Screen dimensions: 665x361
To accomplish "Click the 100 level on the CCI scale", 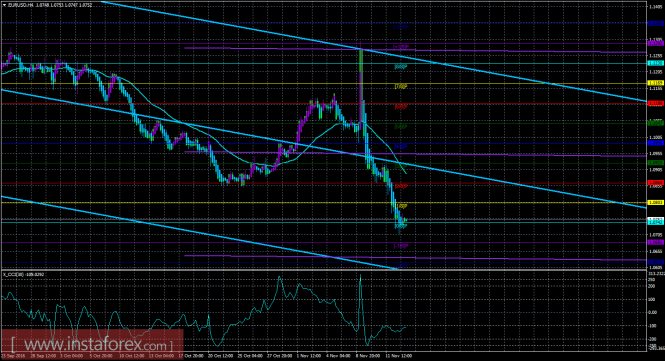I will (x=652, y=299).
